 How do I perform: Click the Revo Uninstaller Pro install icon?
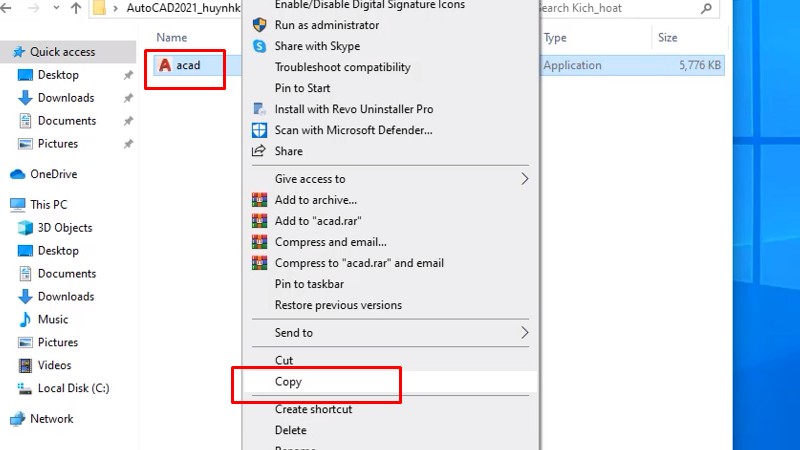259,109
